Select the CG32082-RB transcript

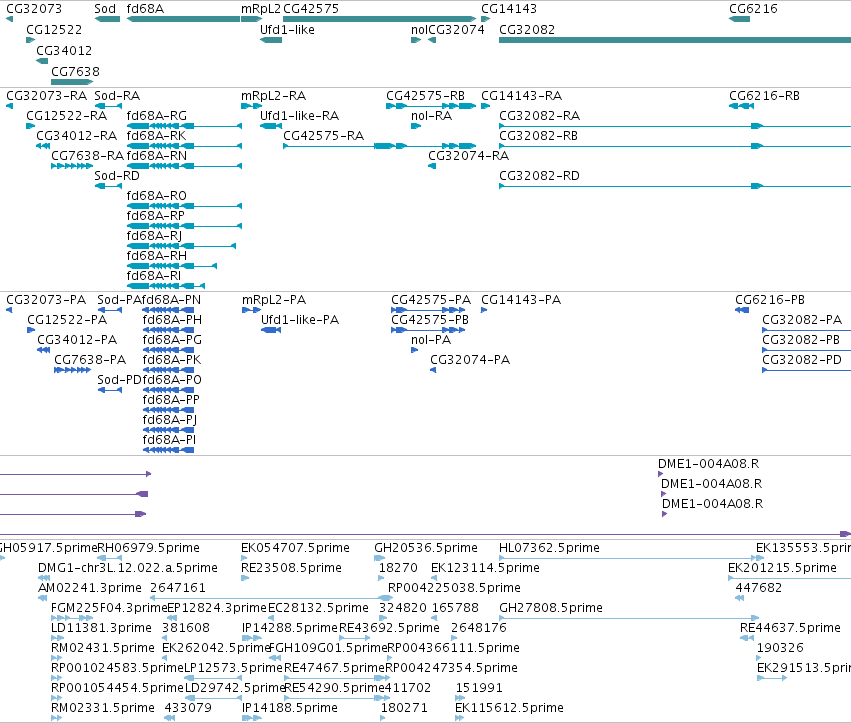(x=675, y=146)
